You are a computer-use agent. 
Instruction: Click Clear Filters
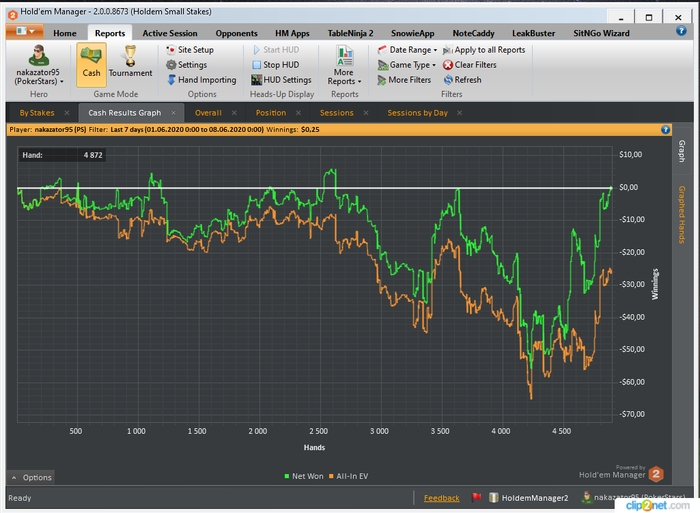click(x=470, y=65)
